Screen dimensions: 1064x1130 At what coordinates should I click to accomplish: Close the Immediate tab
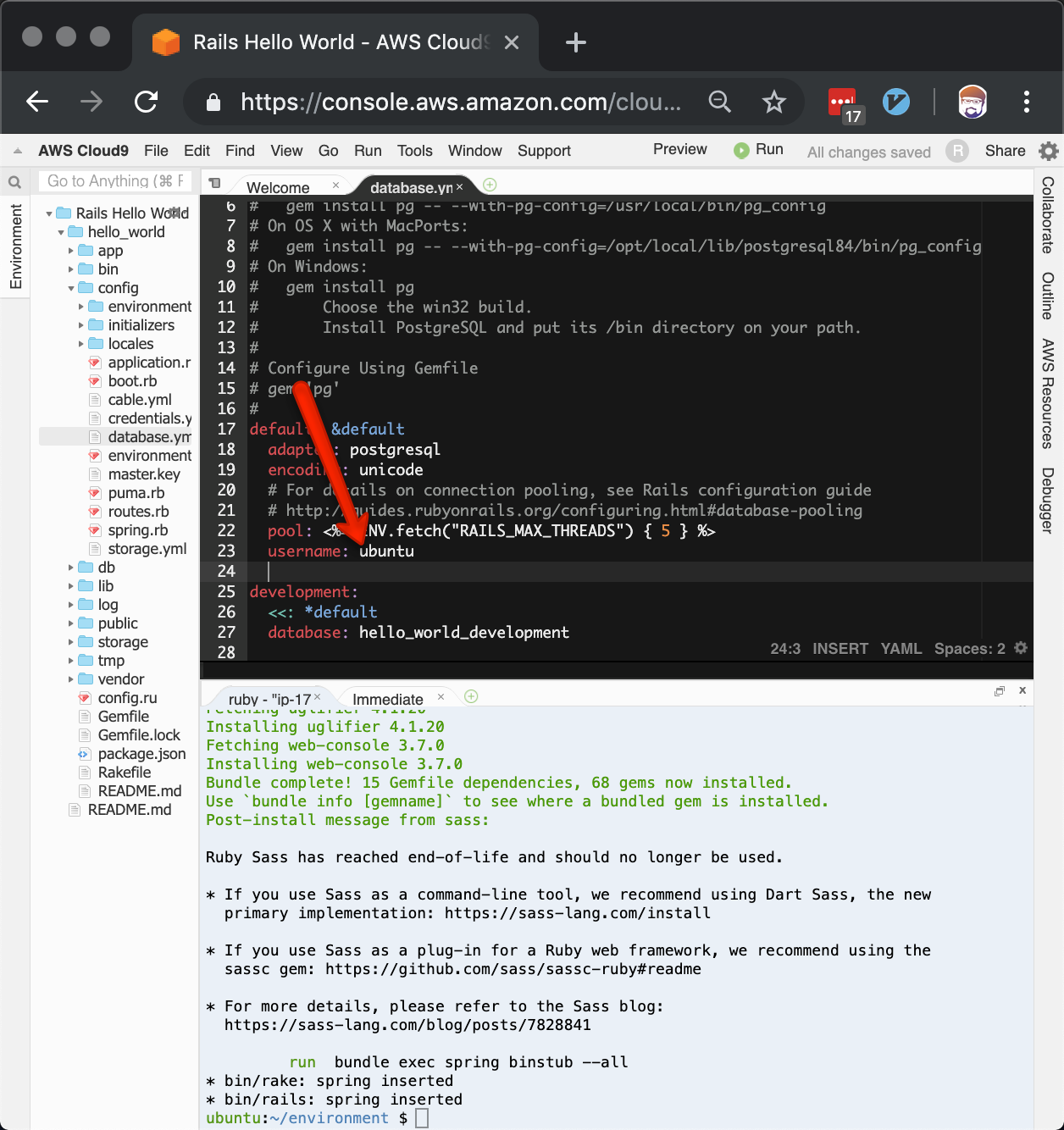click(441, 696)
